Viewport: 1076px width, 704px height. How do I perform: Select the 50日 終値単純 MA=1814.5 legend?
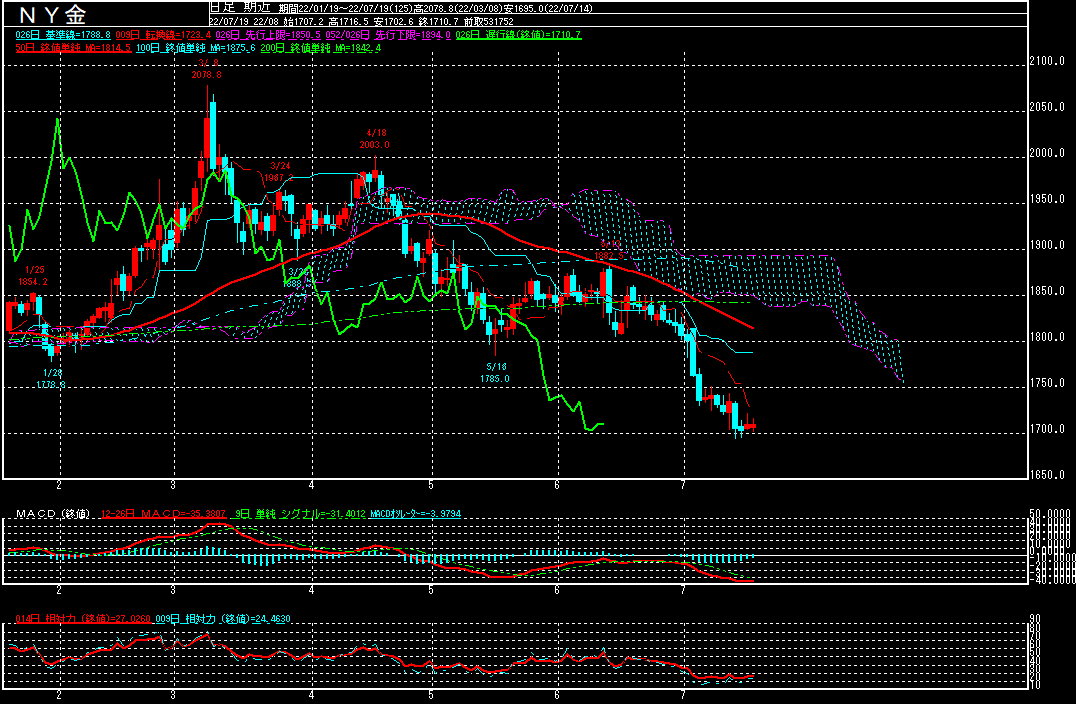73,48
